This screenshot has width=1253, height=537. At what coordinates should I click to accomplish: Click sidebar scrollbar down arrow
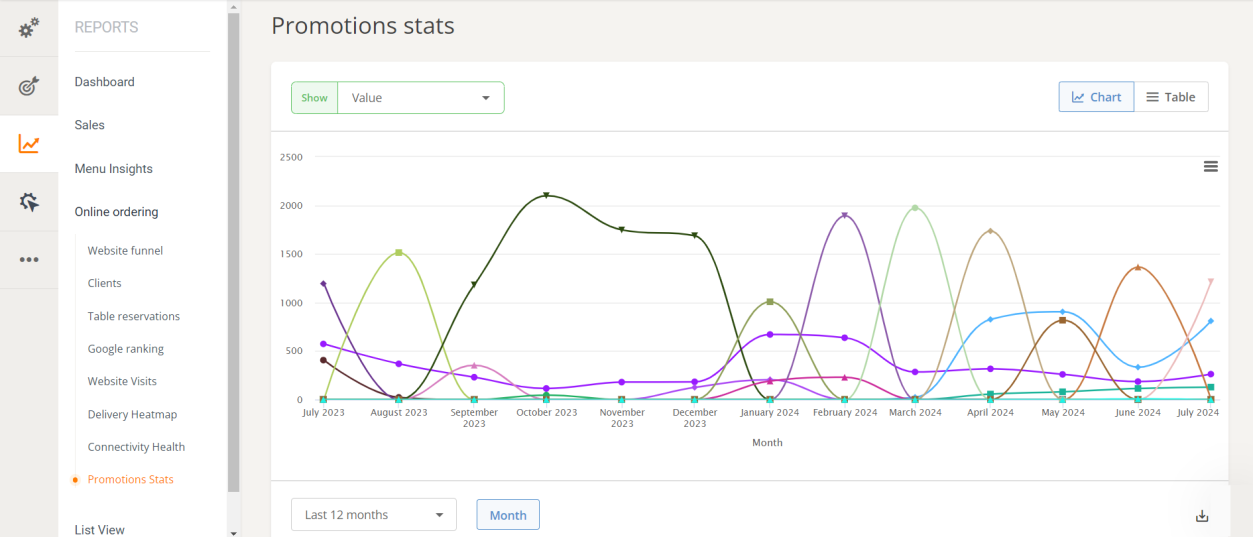(233, 532)
